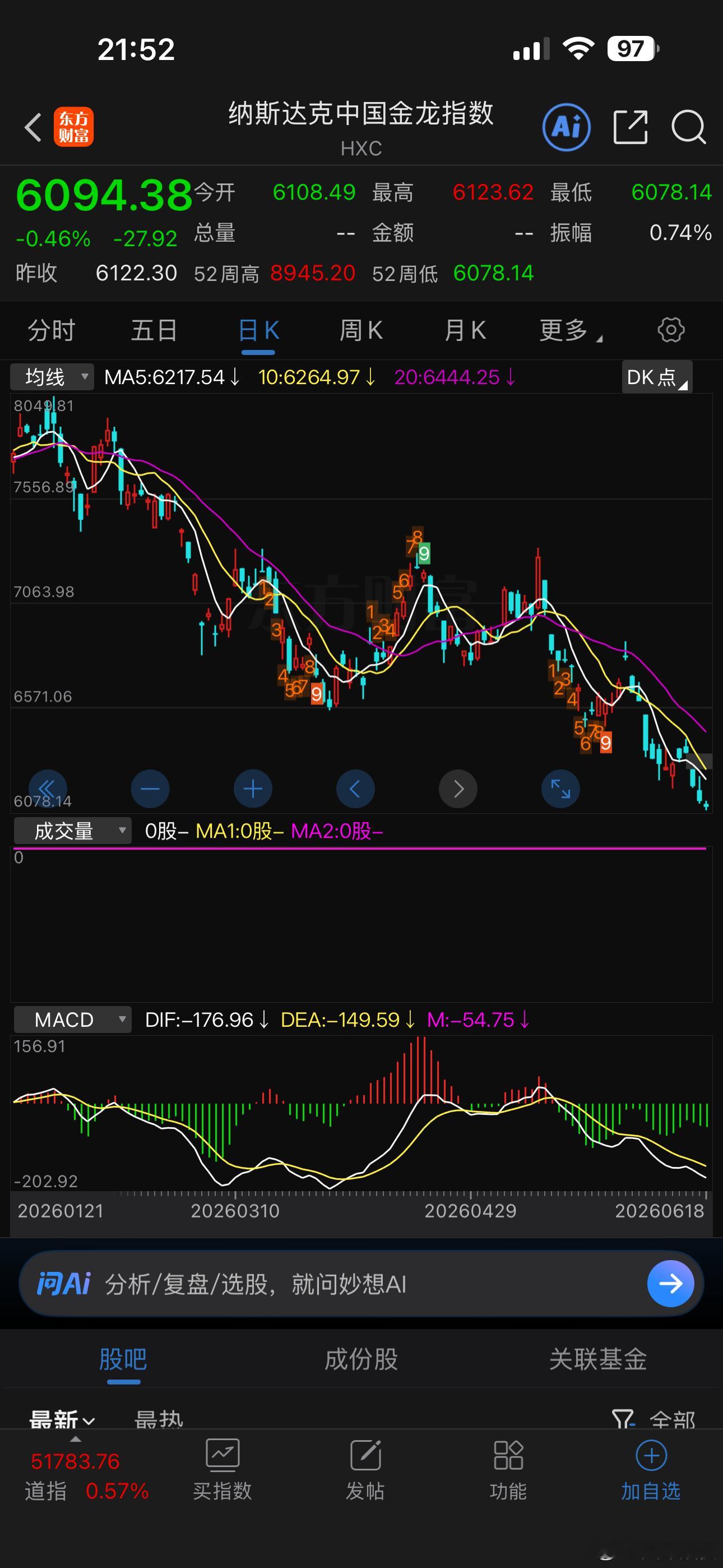The image size is (723, 1568).
Task: Select the 月K chart tab
Action: click(466, 330)
